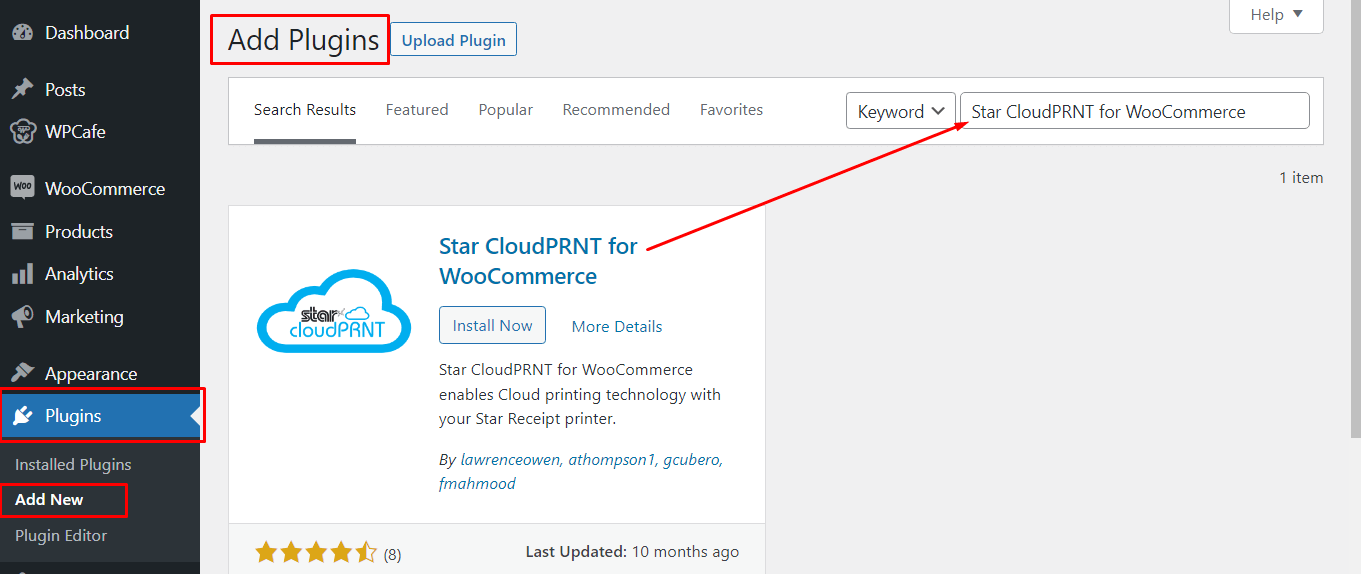Click the Posts pushpin icon
Viewport: 1361px width, 574px height.
(x=22, y=90)
